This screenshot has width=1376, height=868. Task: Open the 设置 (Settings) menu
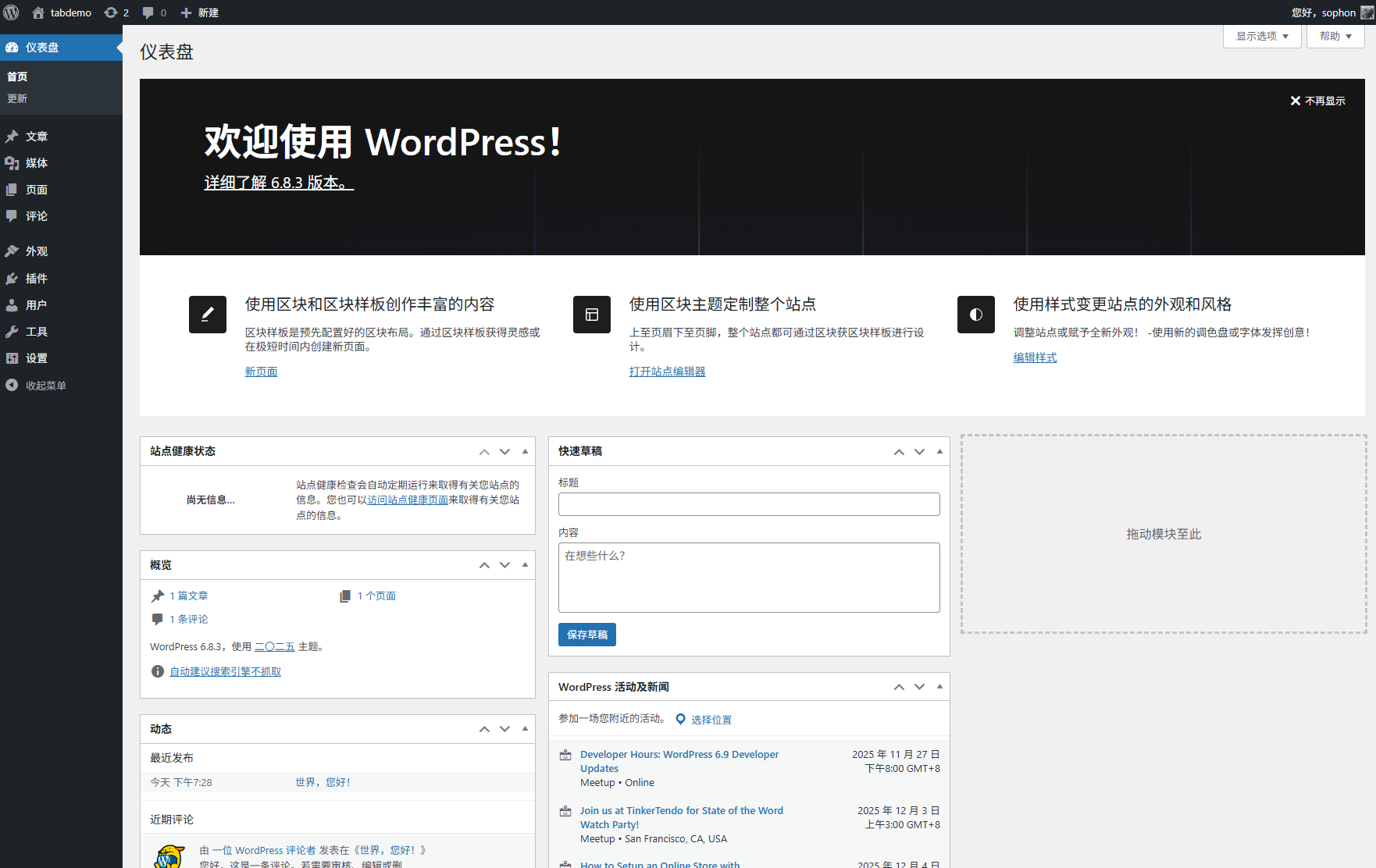pos(37,358)
